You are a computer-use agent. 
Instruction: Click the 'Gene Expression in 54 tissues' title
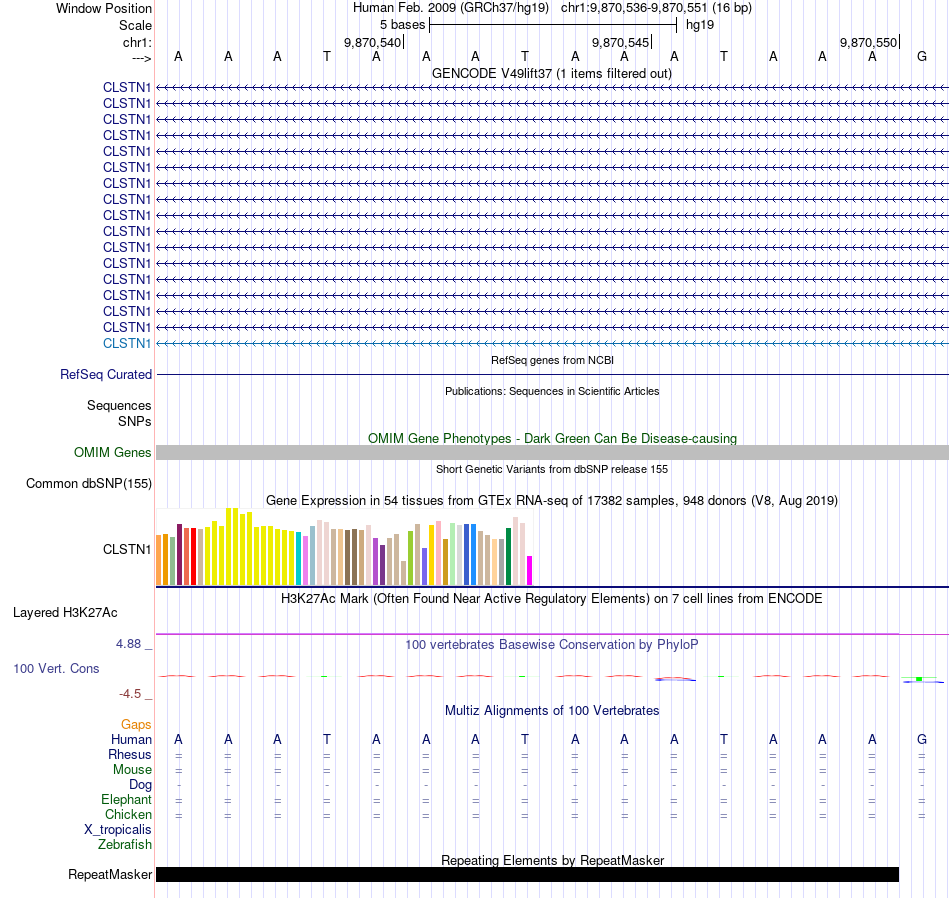tap(552, 501)
